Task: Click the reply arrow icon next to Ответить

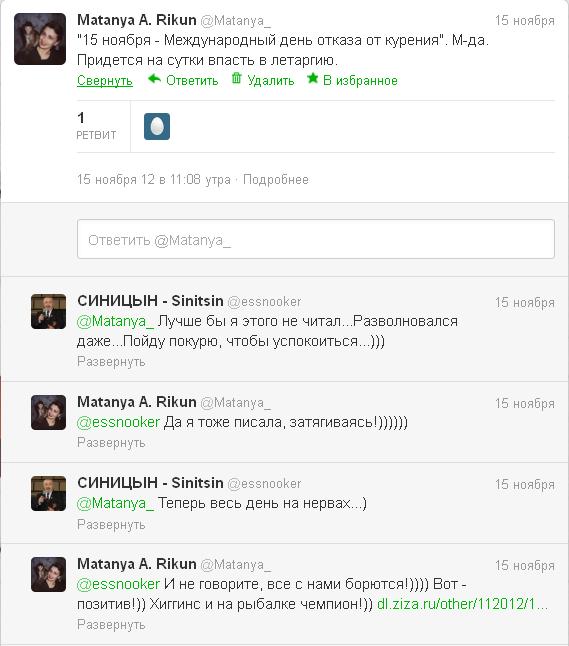Action: (154, 79)
